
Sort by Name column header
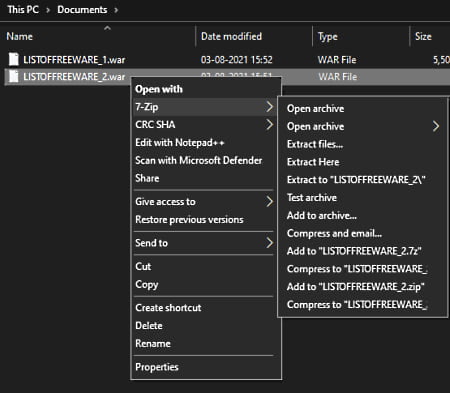click(x=19, y=36)
